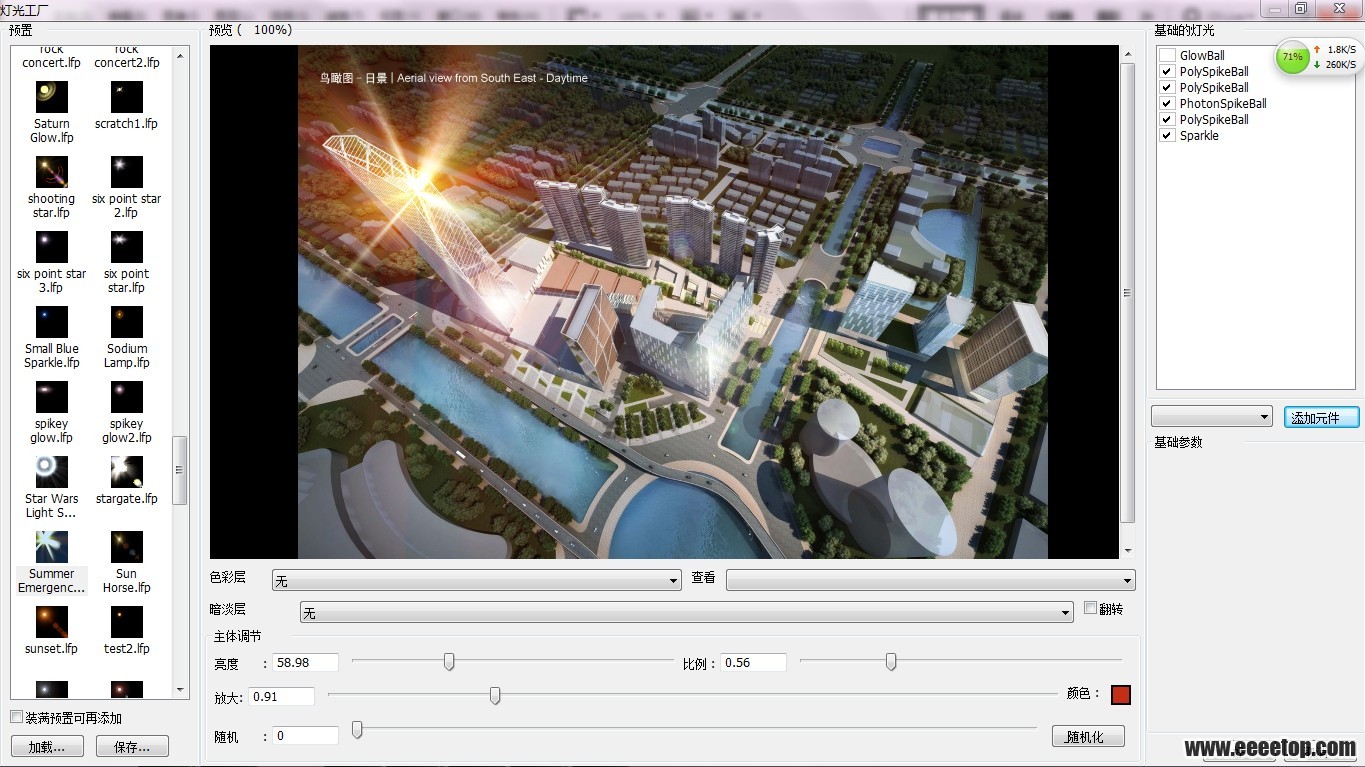Viewport: 1365px width, 767px height.
Task: Turn off the Sparkle element checkbox
Action: tap(1167, 136)
